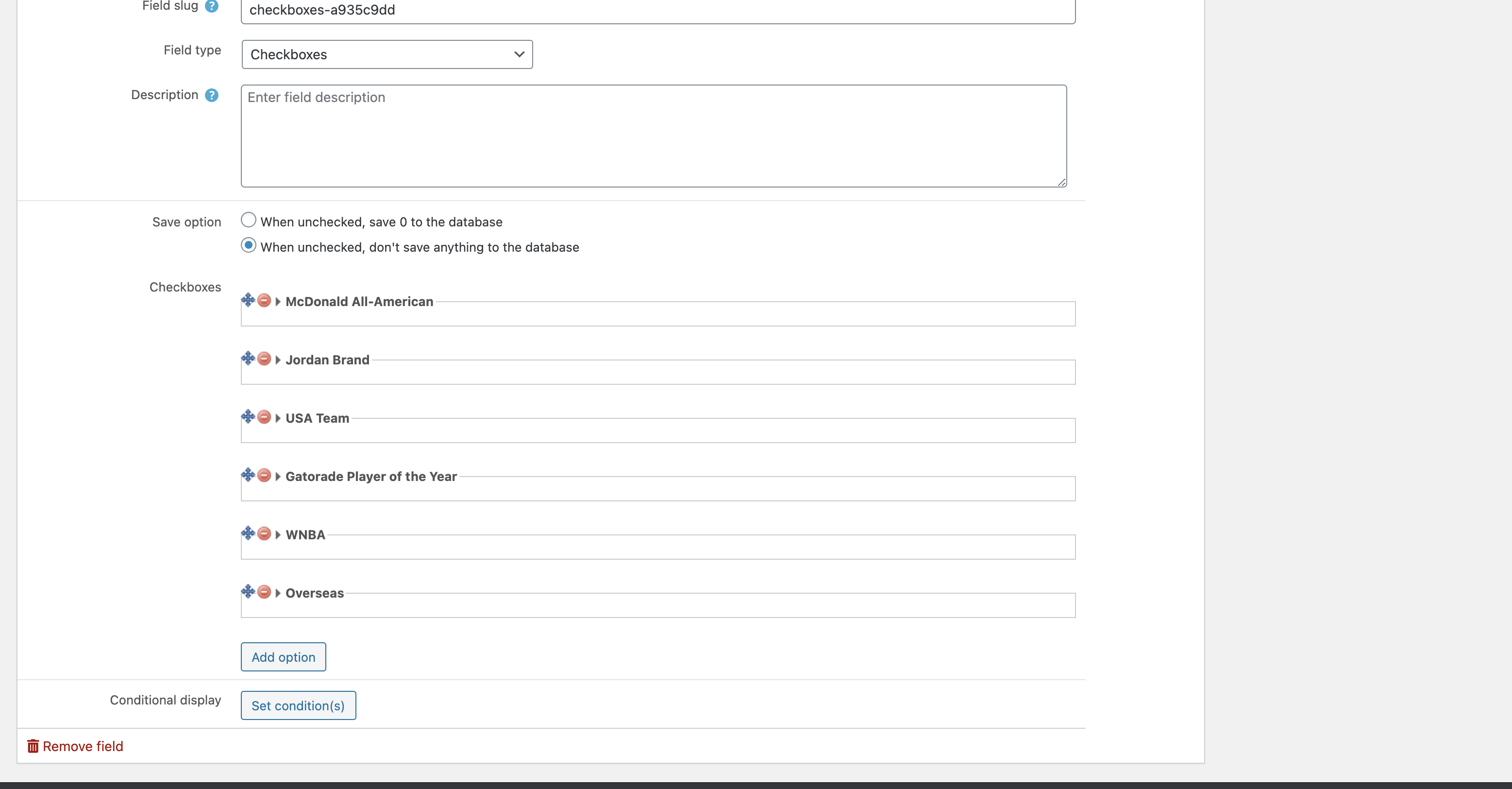
Task: Expand the WNBA option
Action: pos(278,534)
